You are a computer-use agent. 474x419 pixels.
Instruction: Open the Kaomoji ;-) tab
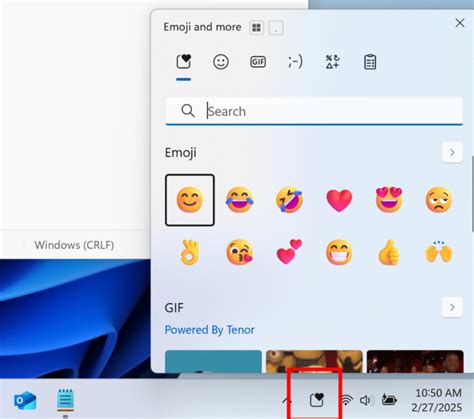(x=295, y=62)
